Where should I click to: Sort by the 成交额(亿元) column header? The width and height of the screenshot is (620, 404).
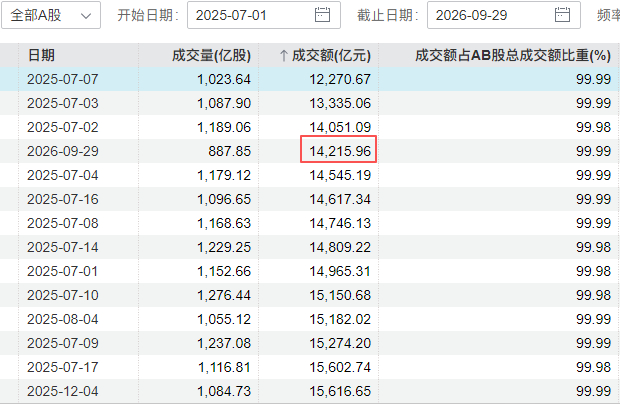pos(331,55)
